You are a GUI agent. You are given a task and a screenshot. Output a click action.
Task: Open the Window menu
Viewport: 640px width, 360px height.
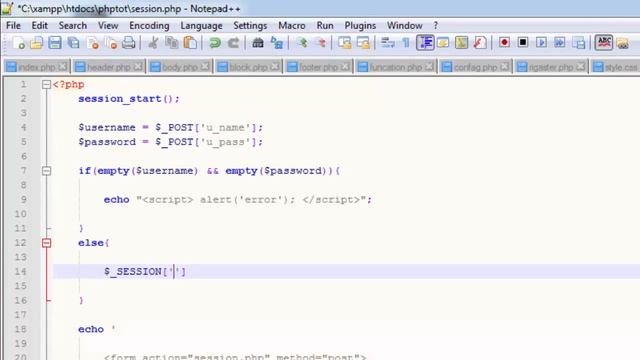click(404, 25)
